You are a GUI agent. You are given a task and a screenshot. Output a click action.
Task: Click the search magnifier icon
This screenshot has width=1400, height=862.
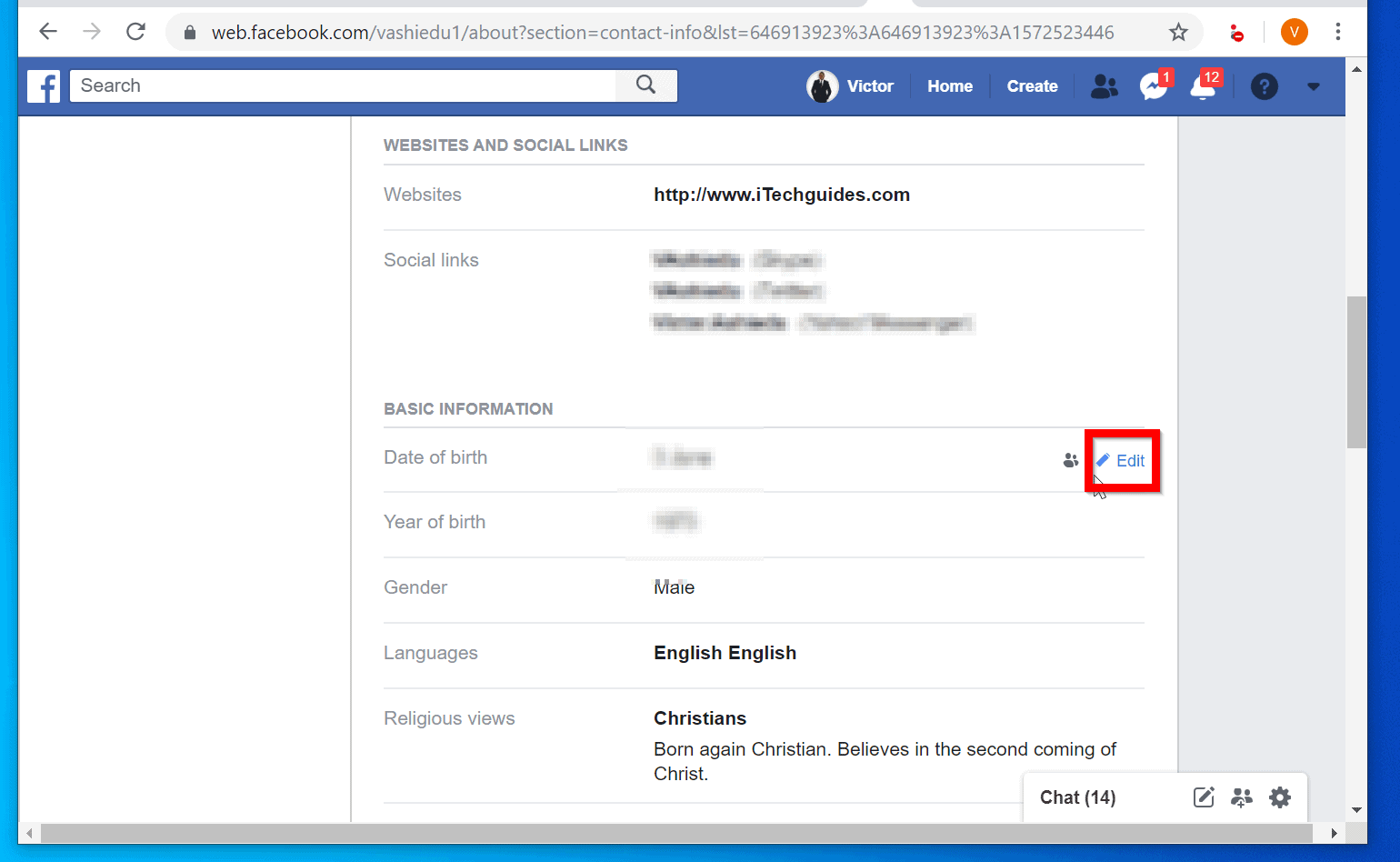646,85
